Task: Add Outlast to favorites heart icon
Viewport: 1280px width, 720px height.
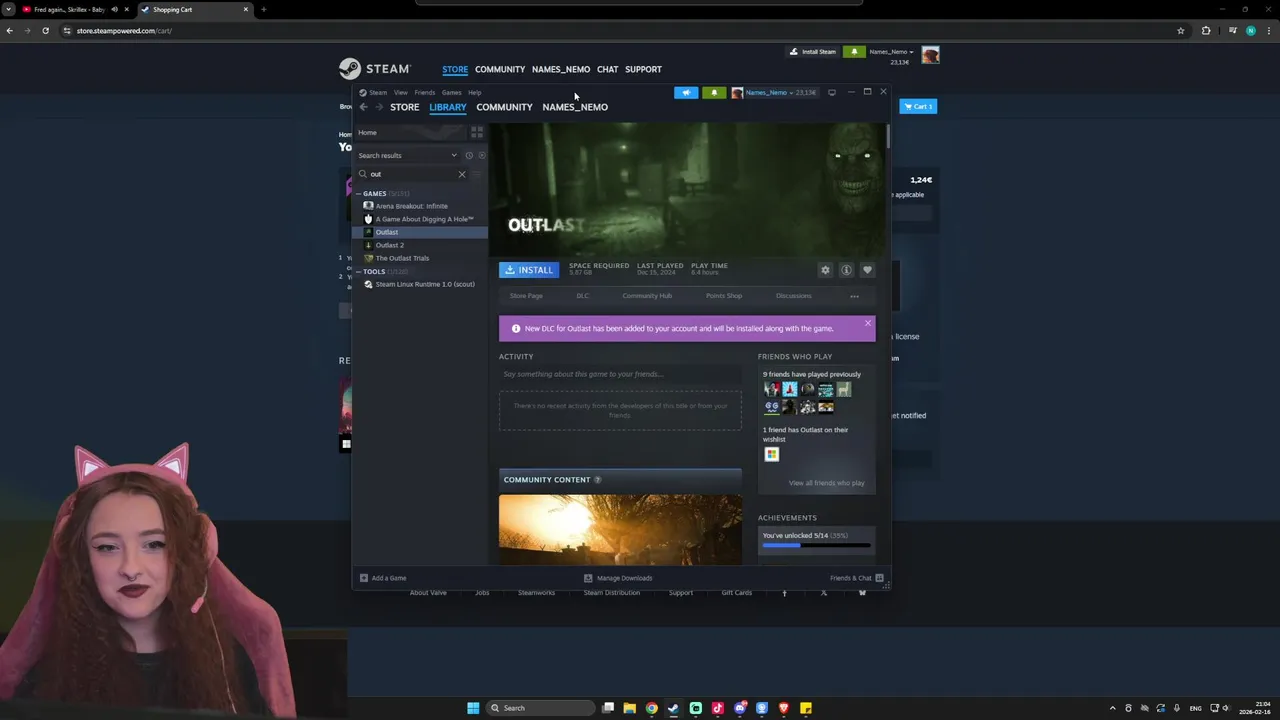Action: (867, 270)
